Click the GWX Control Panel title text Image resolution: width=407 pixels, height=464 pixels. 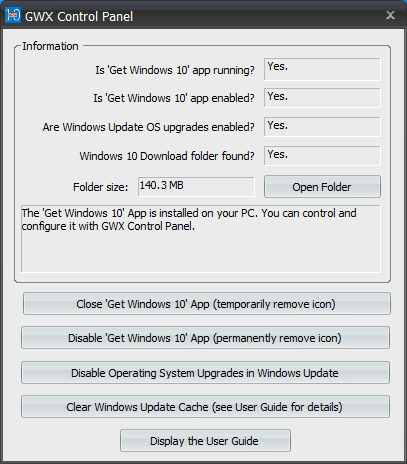(x=79, y=16)
